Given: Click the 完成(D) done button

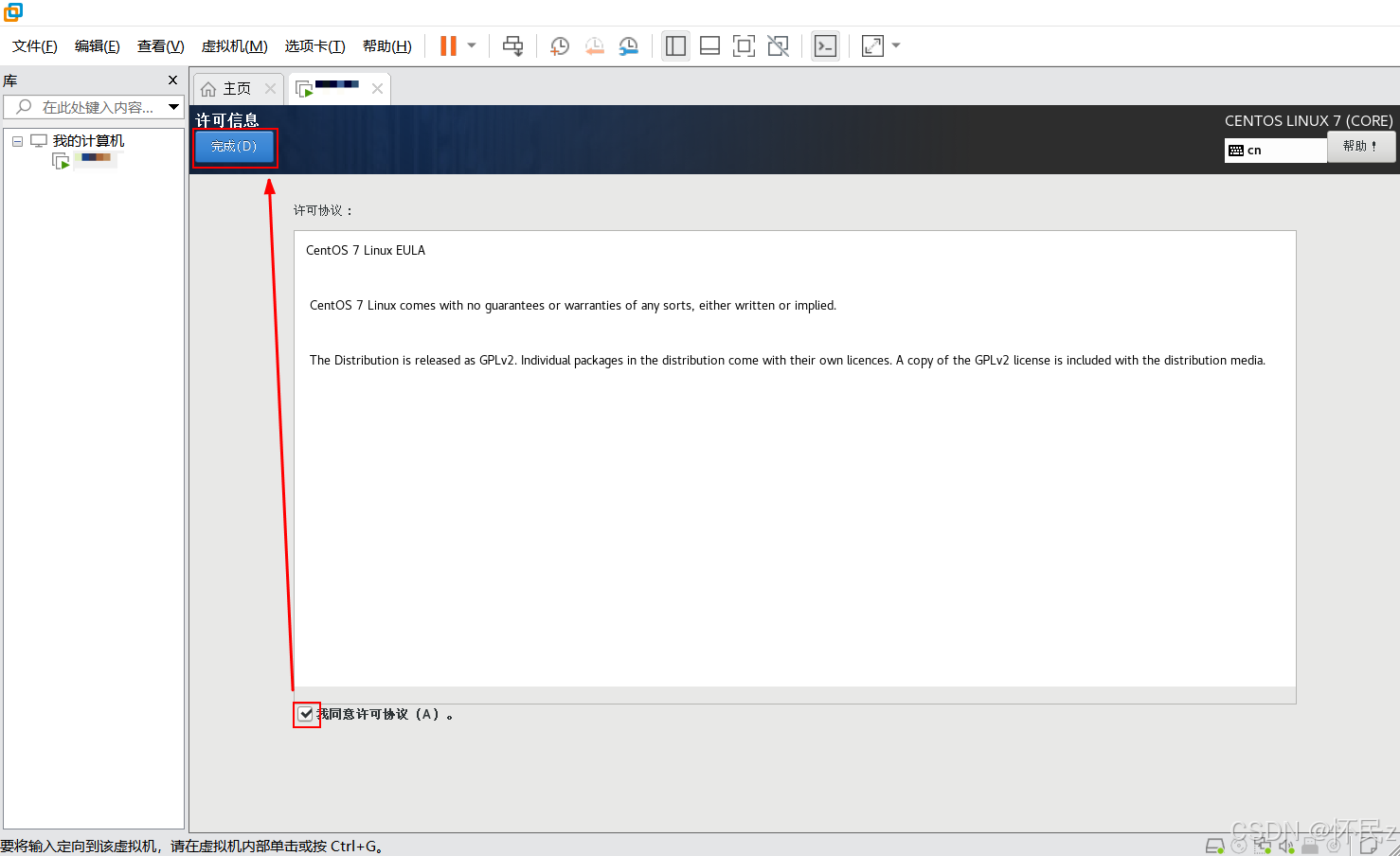Looking at the screenshot, I should 234,147.
